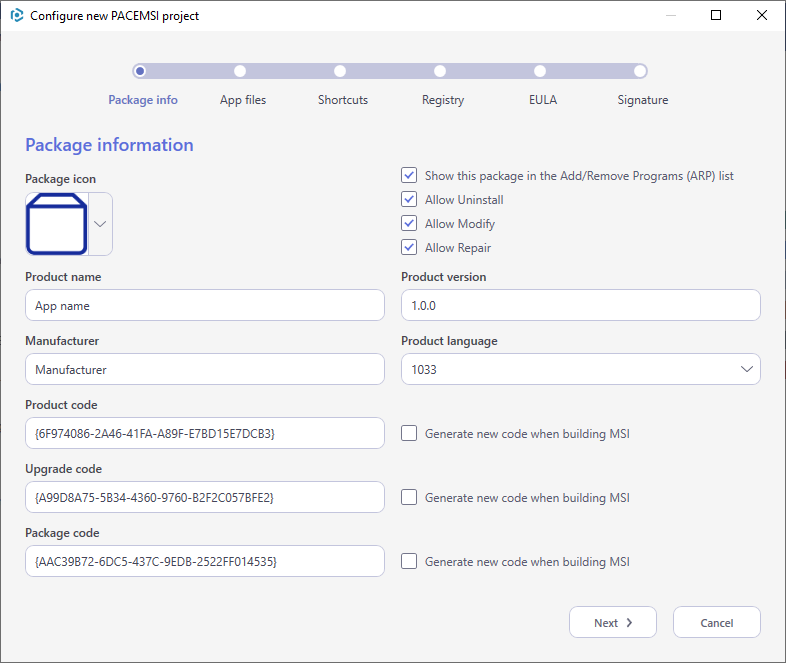786x663 pixels.
Task: Focus the Manufacturer input field
Action: tap(205, 369)
